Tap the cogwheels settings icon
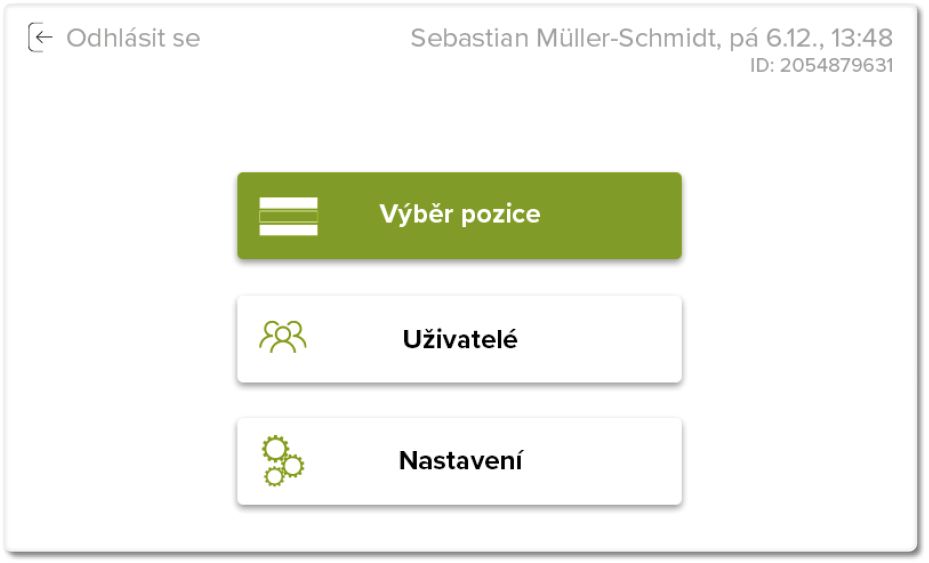This screenshot has height=563, width=929. click(x=283, y=461)
